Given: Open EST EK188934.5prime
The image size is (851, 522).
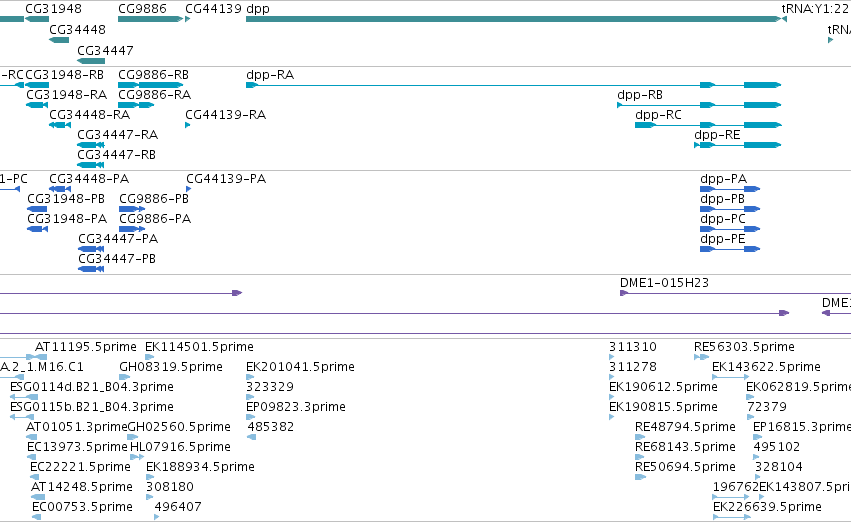Looking at the screenshot, I should click(x=150, y=478).
